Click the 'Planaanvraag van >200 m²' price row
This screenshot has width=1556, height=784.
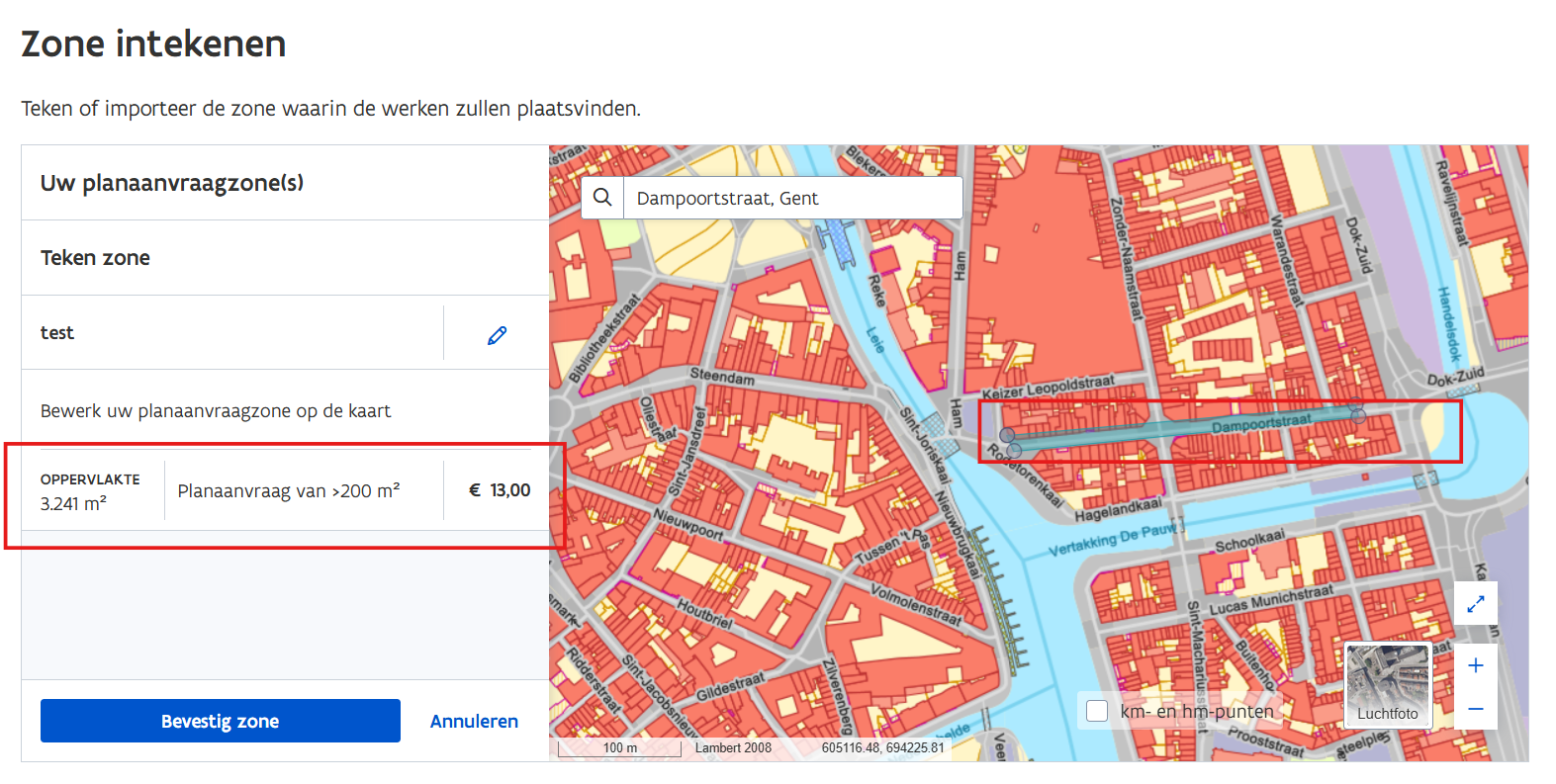pos(289,490)
